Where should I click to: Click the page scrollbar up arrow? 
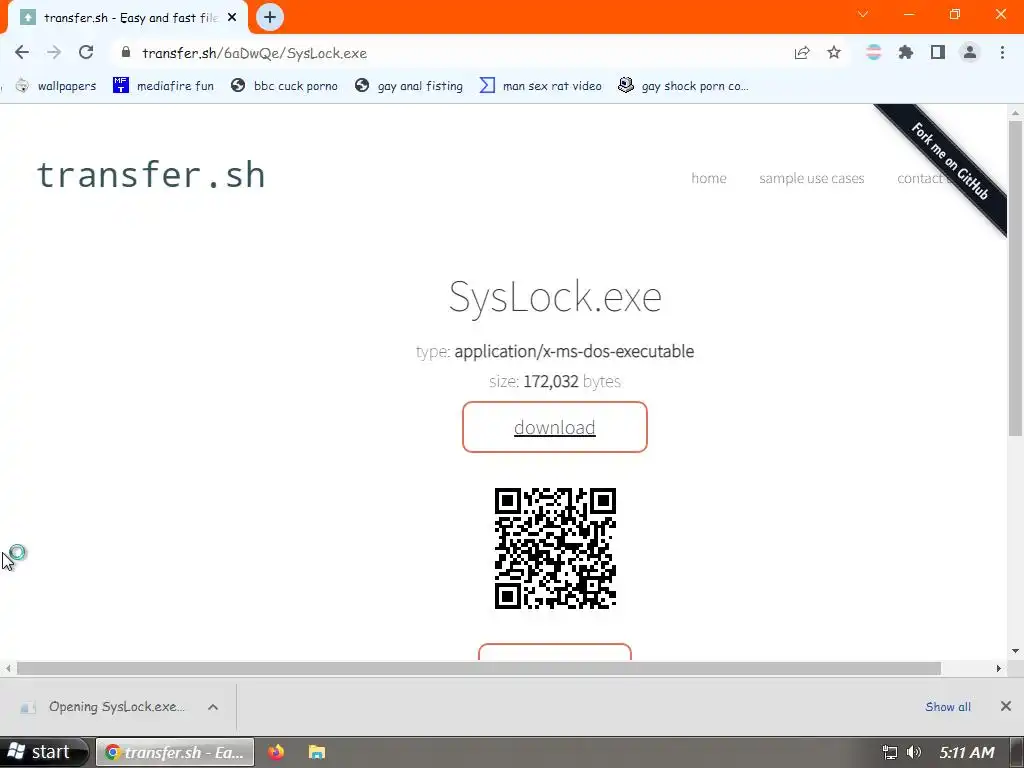(1015, 112)
